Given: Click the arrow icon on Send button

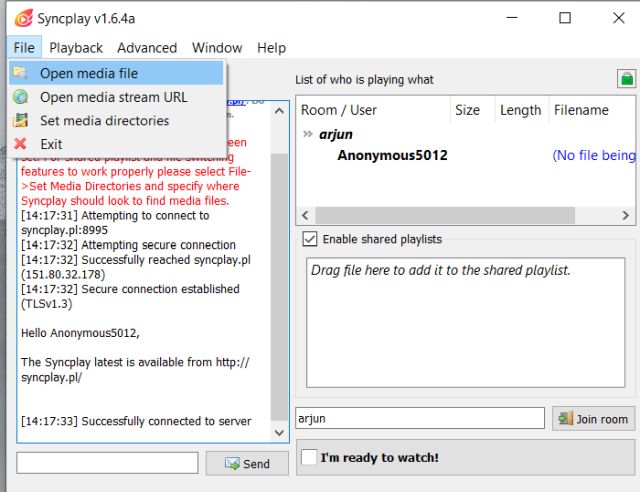Looking at the screenshot, I should click(232, 463).
